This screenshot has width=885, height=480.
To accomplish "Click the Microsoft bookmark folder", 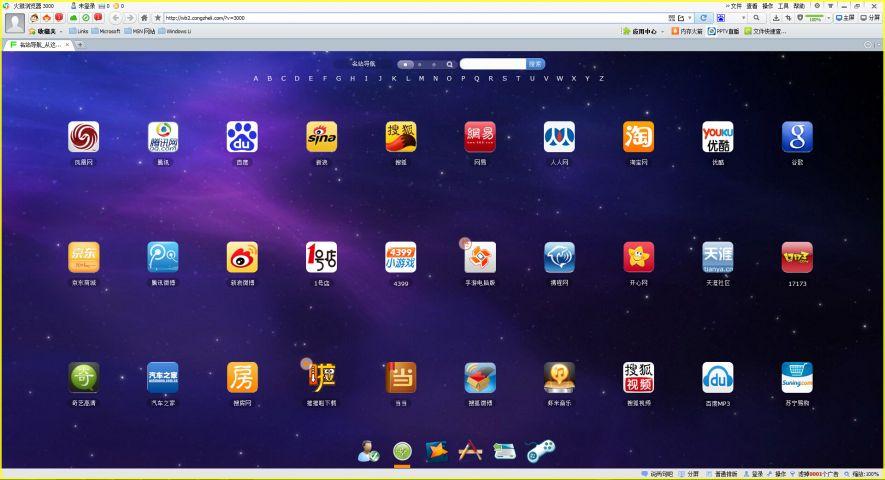I will point(106,32).
